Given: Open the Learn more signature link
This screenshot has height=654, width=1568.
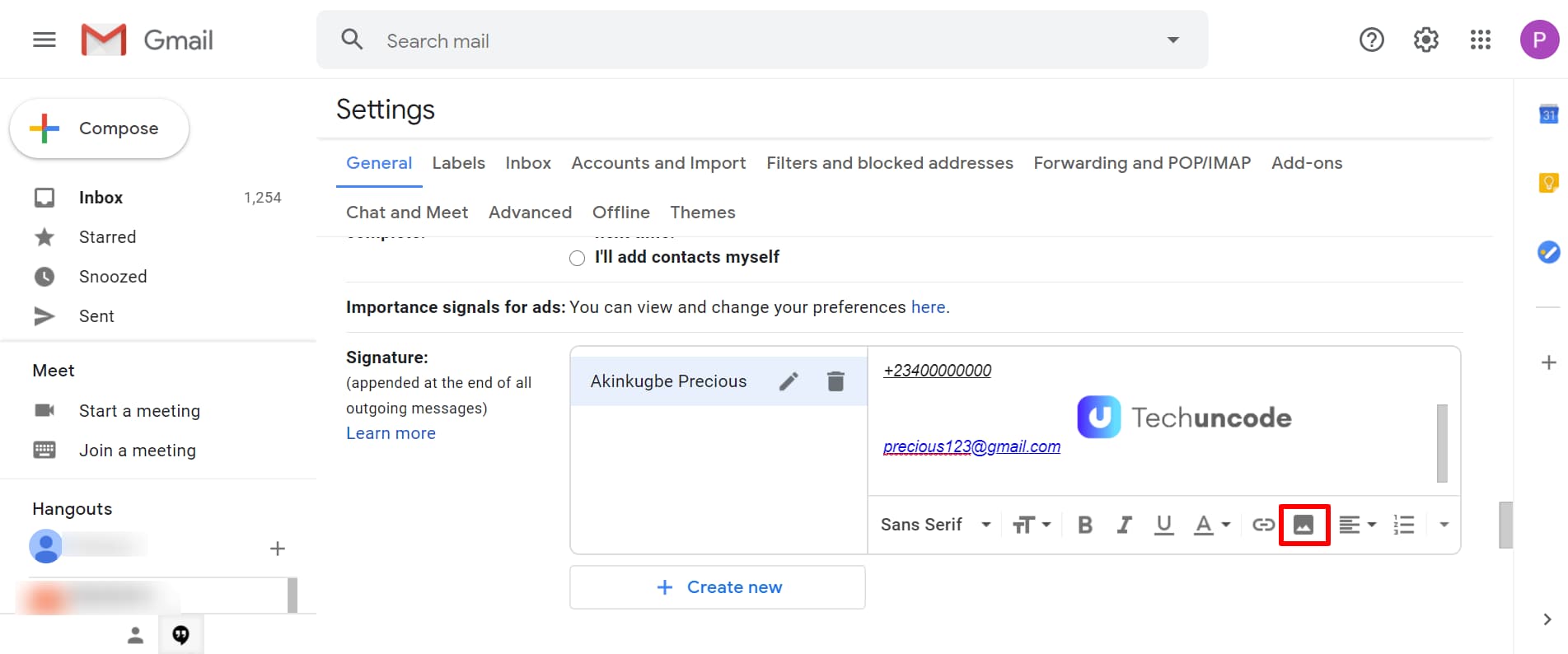Looking at the screenshot, I should (391, 433).
